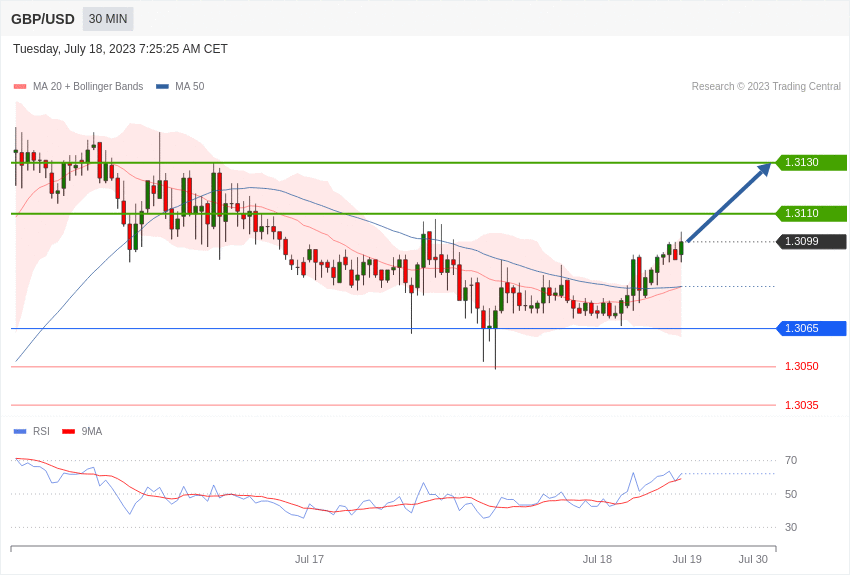Click the green 1.3130 resistance price tag
The height and width of the screenshot is (576, 850).
click(x=812, y=162)
